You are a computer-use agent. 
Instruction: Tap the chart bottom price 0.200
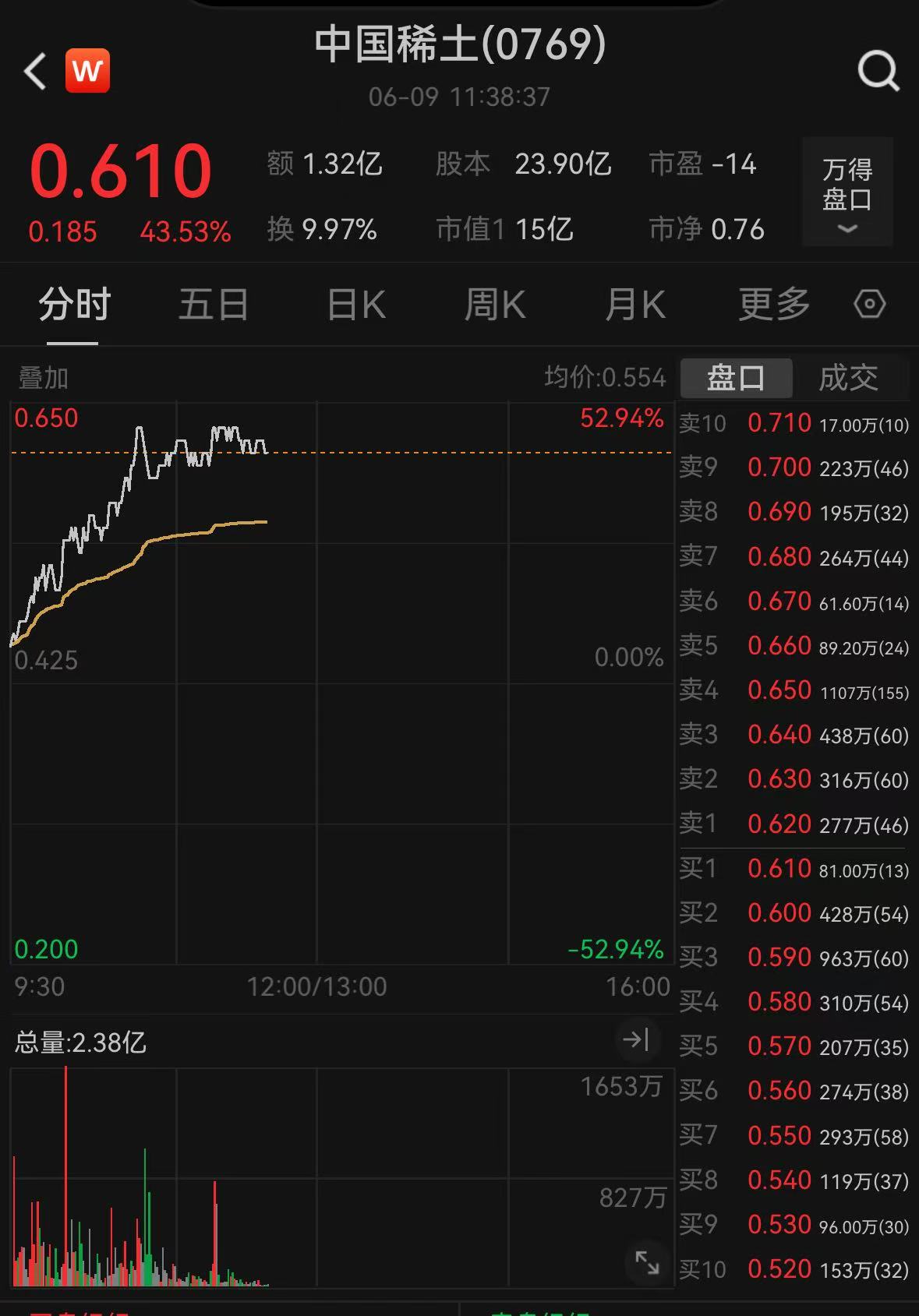pos(46,949)
